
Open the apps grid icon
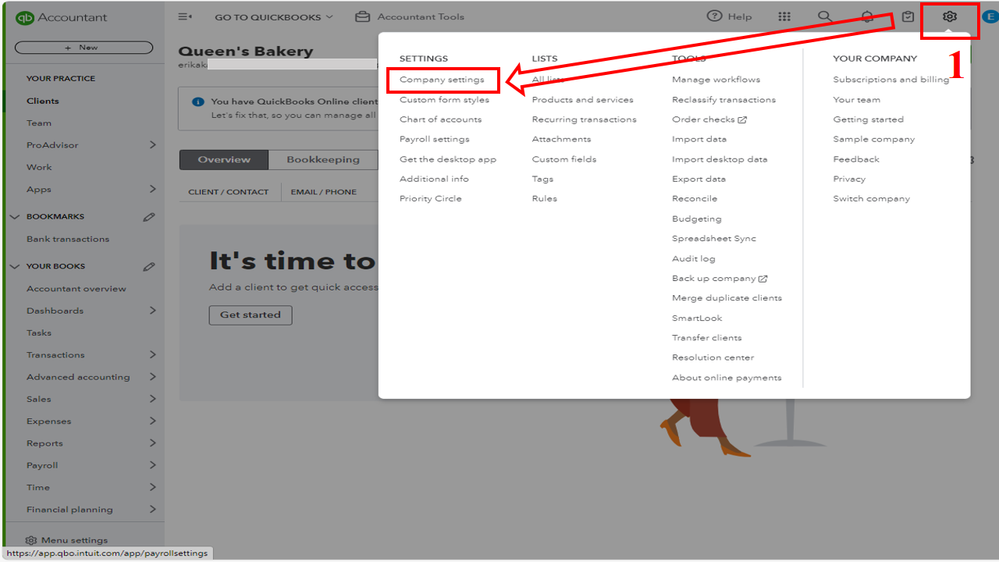click(x=784, y=17)
